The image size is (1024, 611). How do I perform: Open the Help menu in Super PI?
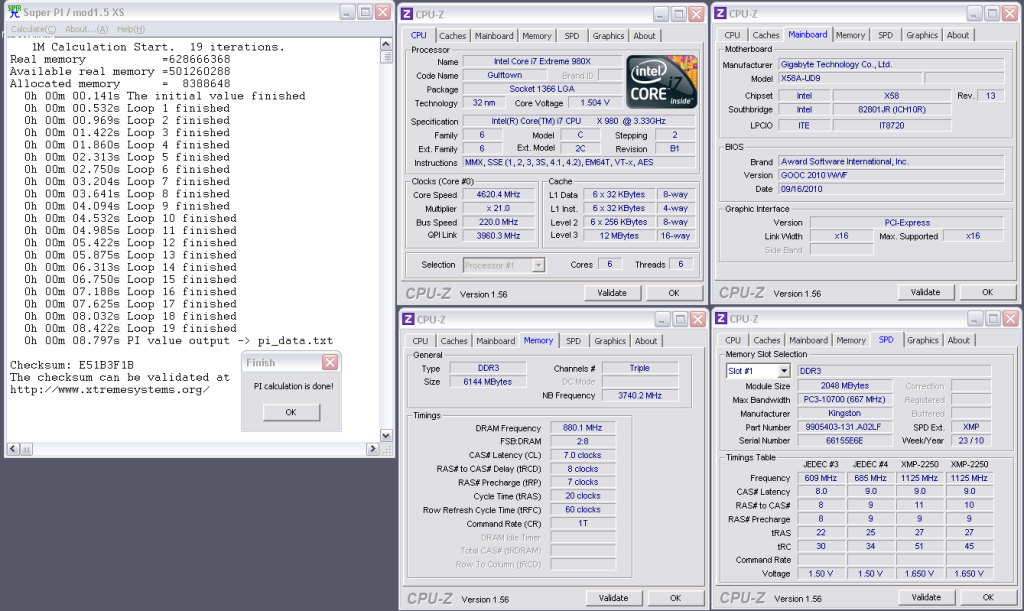(x=132, y=29)
